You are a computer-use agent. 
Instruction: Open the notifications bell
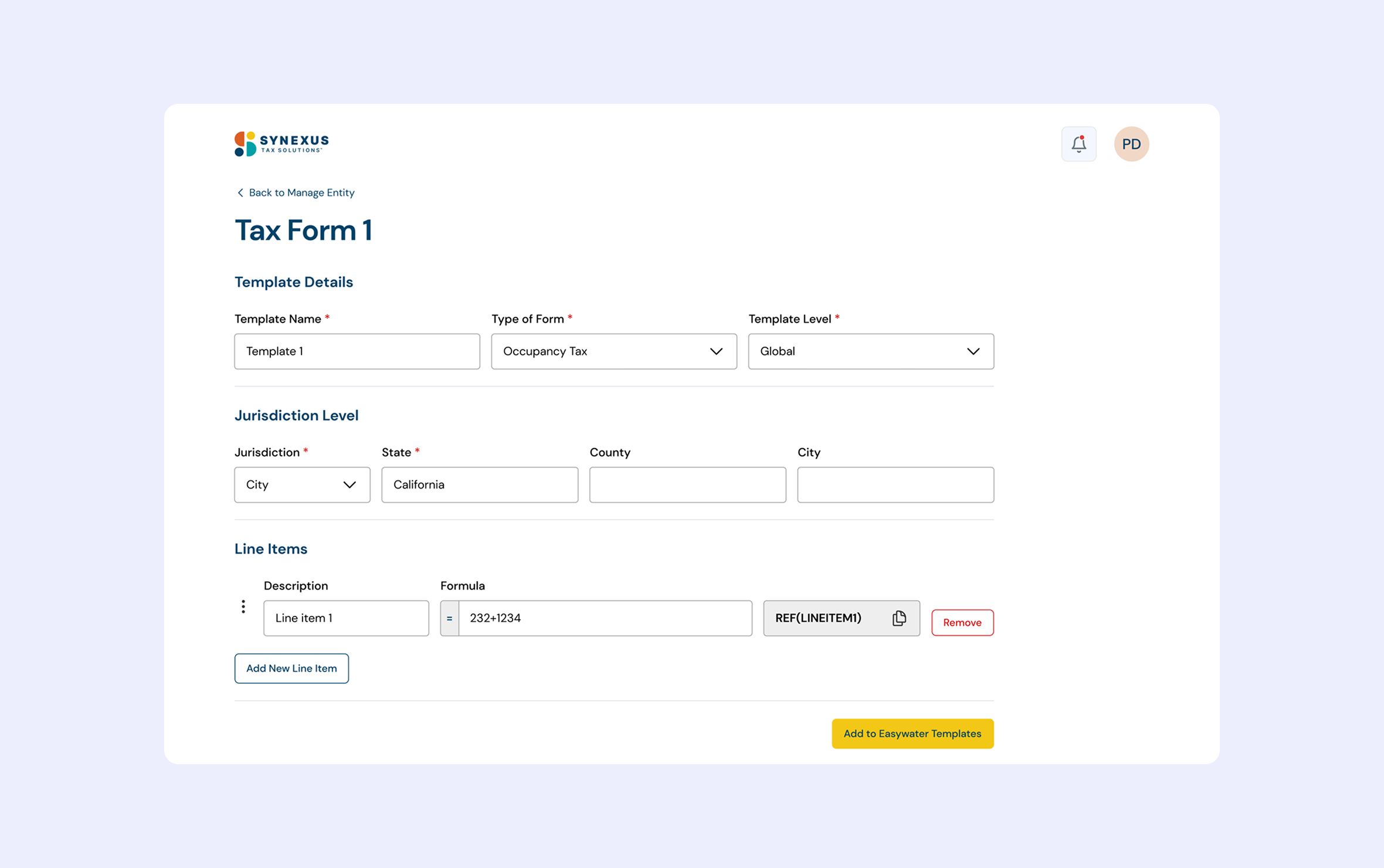click(1078, 144)
